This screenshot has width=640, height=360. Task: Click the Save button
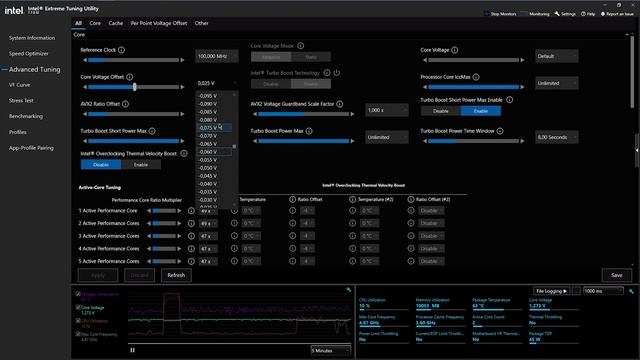(617, 275)
